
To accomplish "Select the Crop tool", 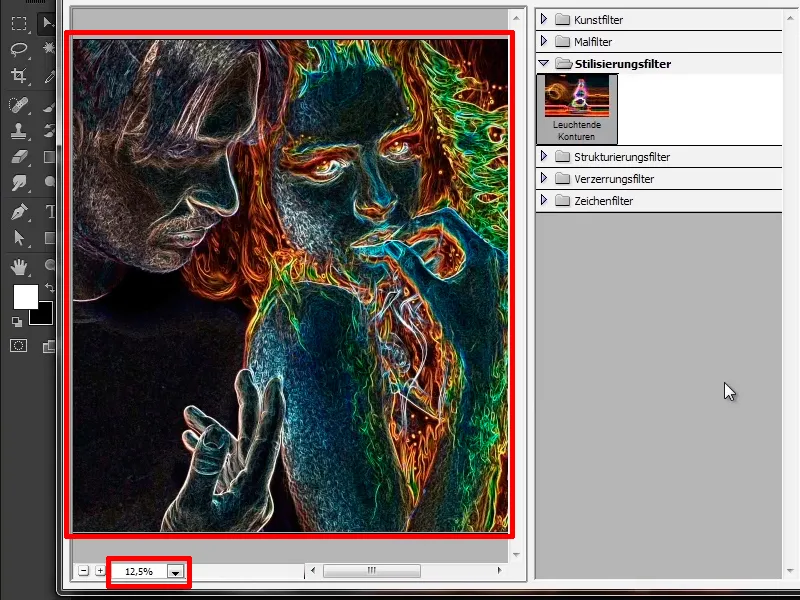I will [x=19, y=76].
